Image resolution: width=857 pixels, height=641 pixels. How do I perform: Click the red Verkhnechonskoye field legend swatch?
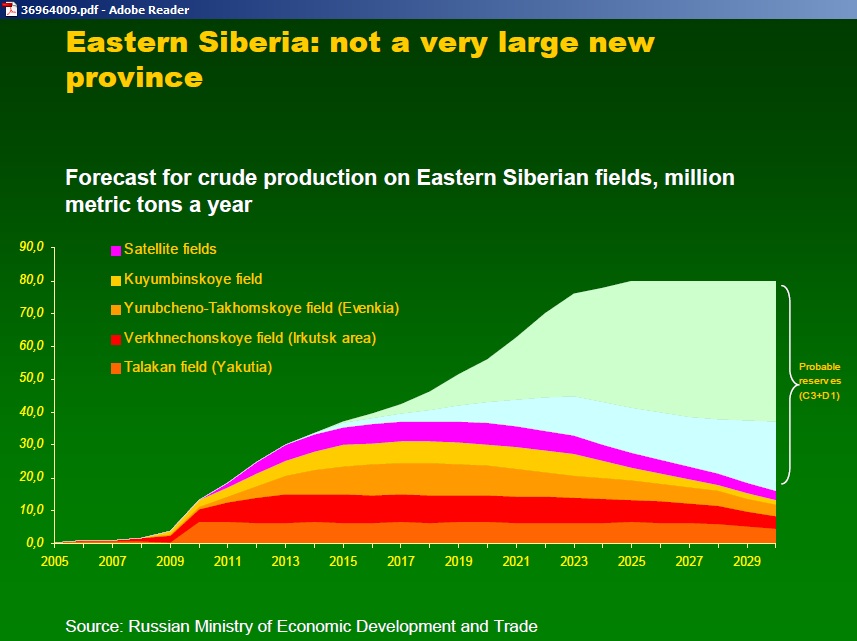click(116, 340)
